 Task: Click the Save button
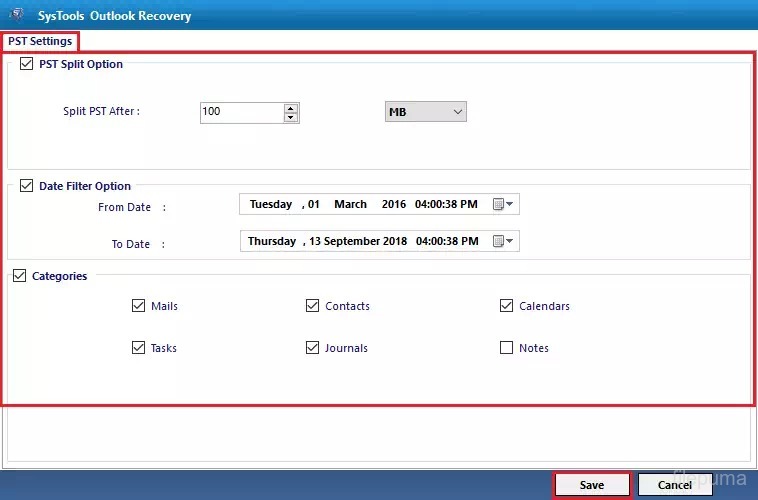pos(592,485)
